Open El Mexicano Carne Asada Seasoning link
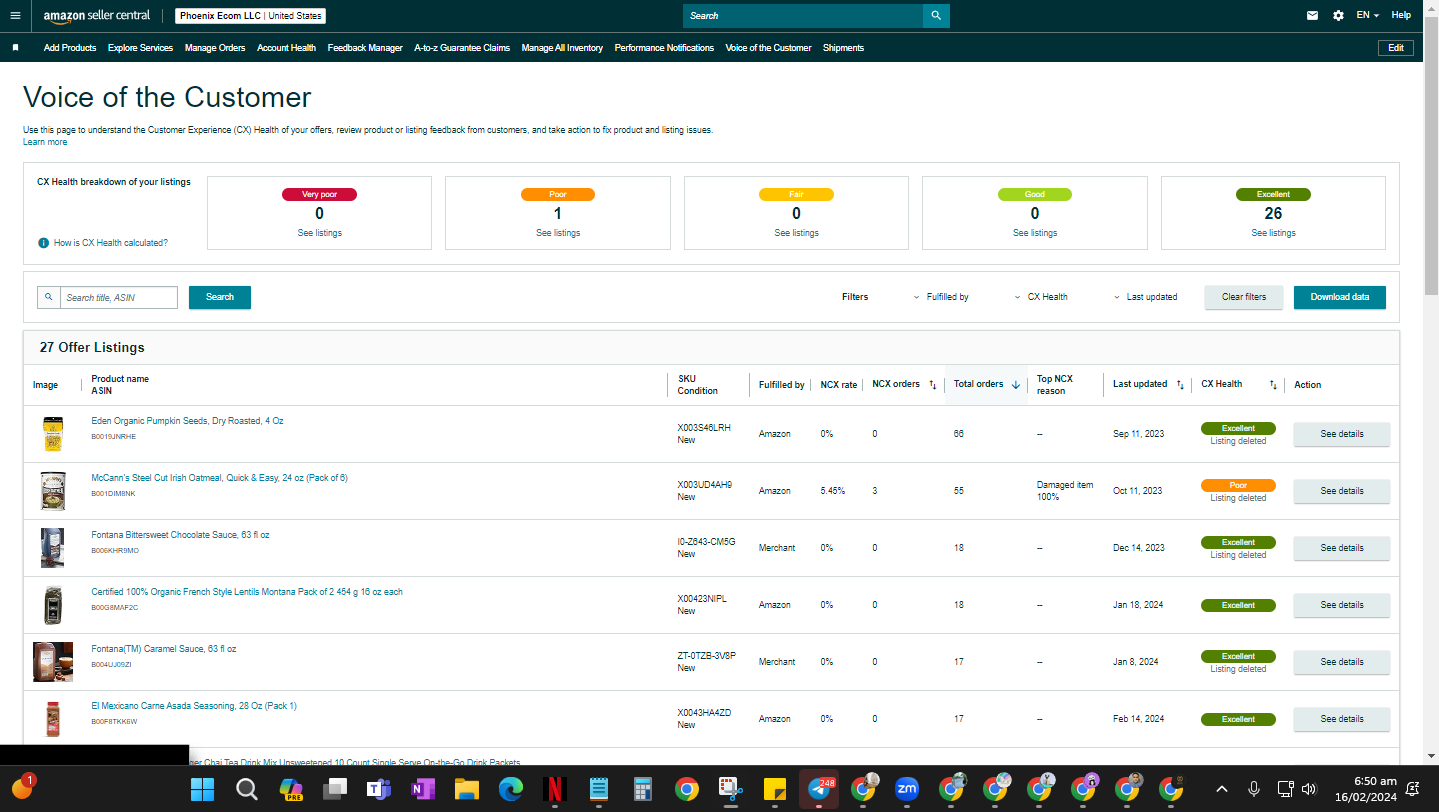 click(x=194, y=706)
